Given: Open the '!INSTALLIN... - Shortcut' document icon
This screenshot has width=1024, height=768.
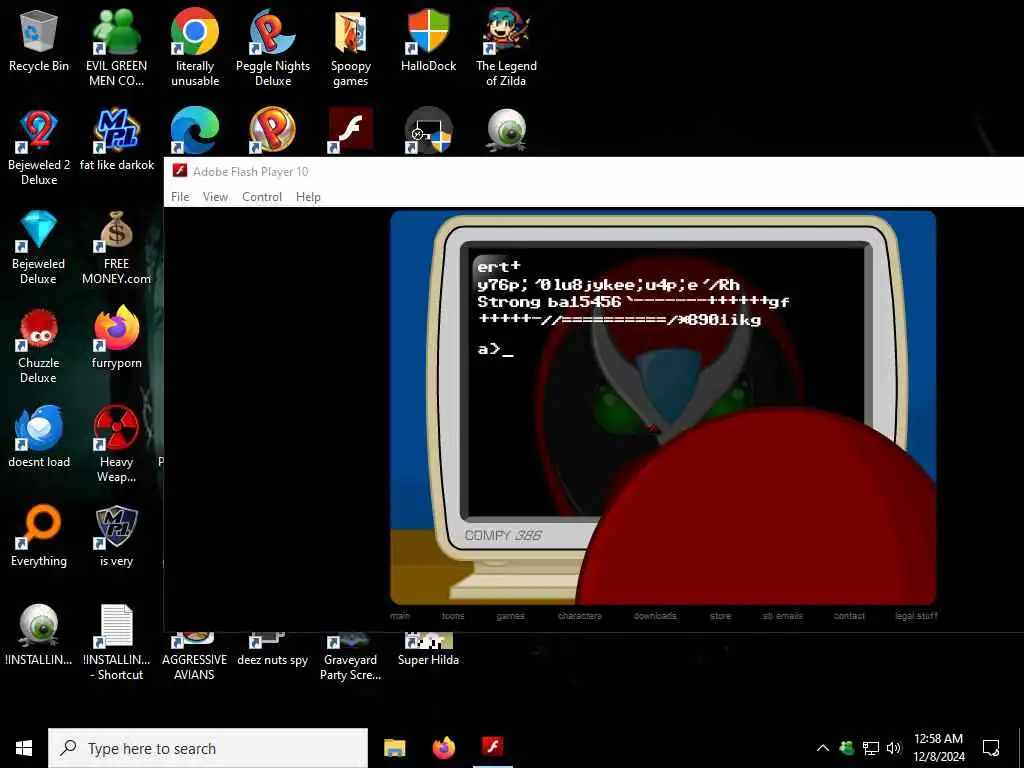Looking at the screenshot, I should pos(116,643).
